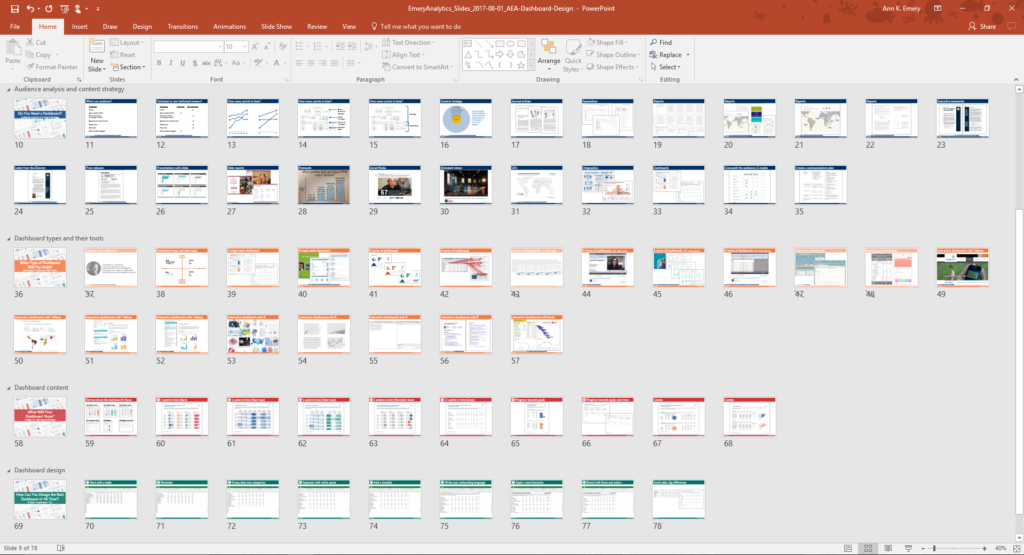Fit slide to current window icon
This screenshot has height=555, width=1024.
(x=1016, y=548)
